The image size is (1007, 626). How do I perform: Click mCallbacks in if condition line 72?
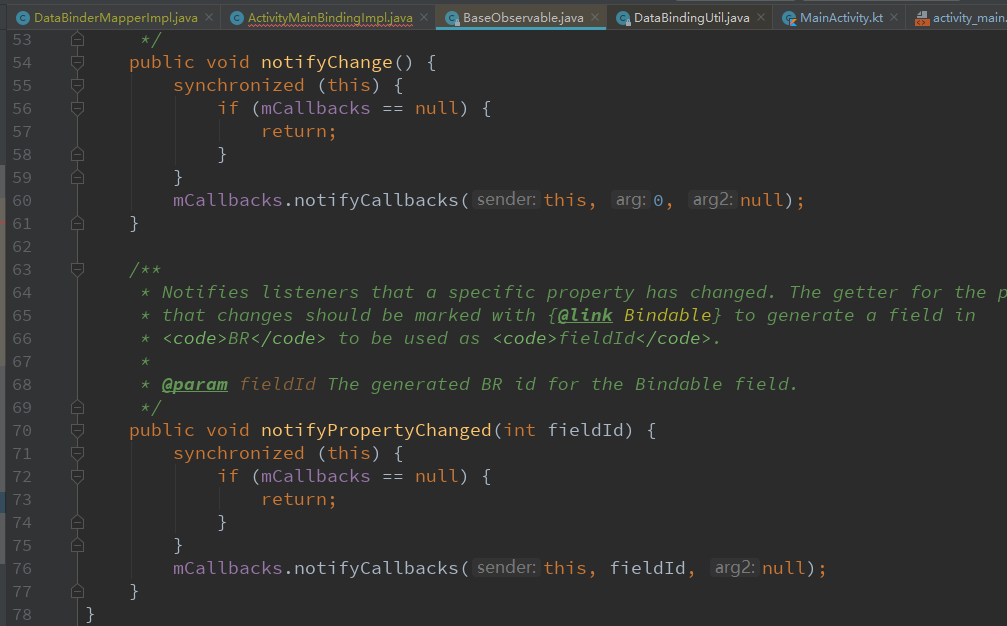(x=315, y=476)
